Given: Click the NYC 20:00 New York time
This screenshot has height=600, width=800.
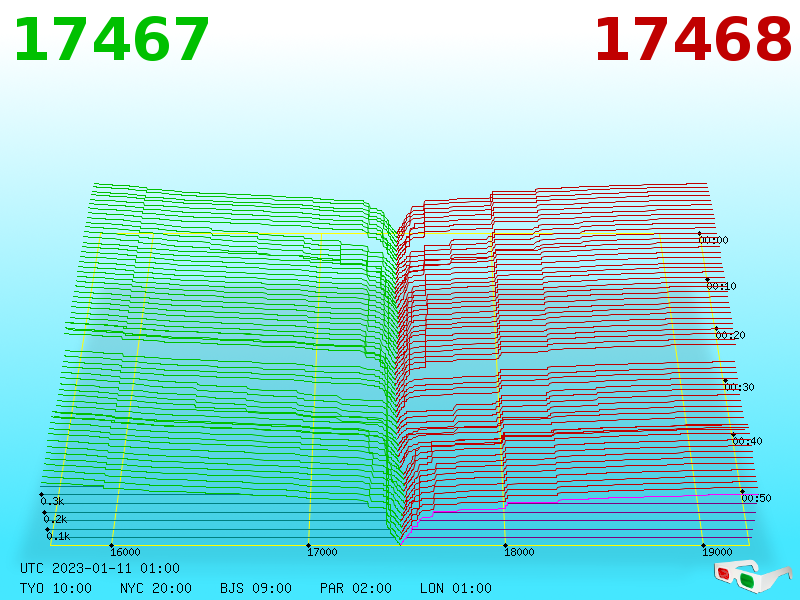Looking at the screenshot, I should pyautogui.click(x=156, y=588).
